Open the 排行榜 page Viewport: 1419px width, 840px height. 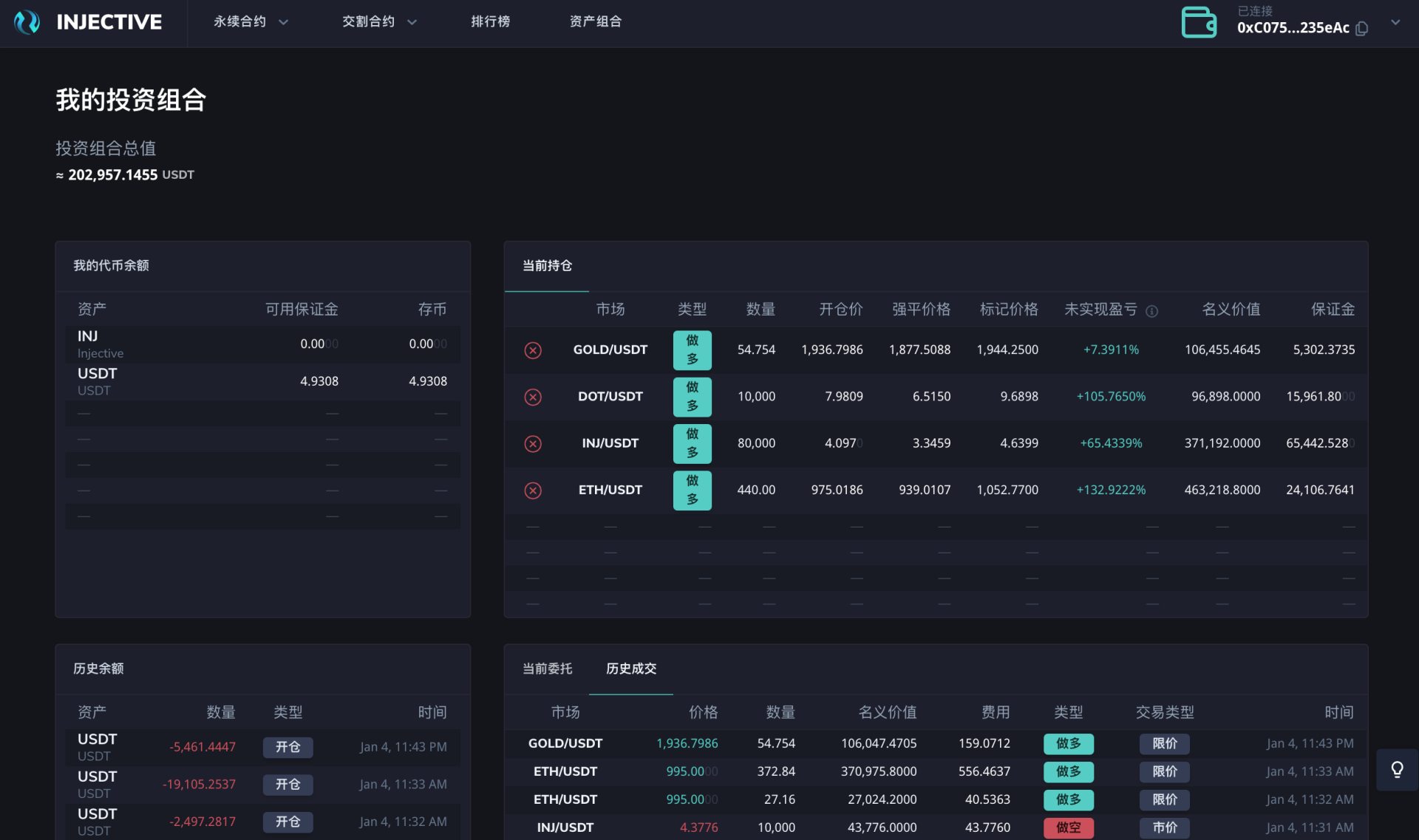pos(490,22)
